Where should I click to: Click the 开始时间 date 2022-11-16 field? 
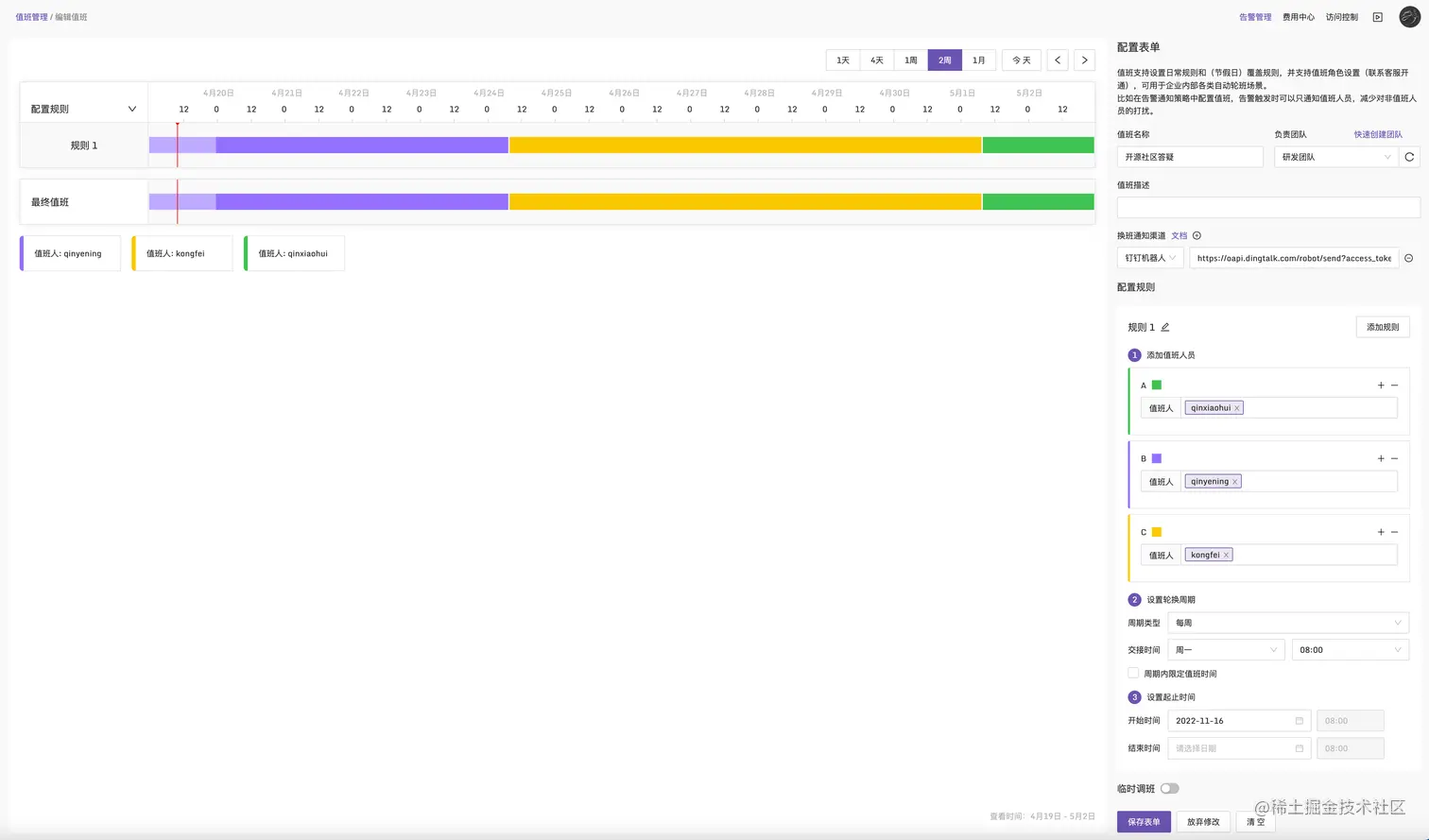(1239, 721)
